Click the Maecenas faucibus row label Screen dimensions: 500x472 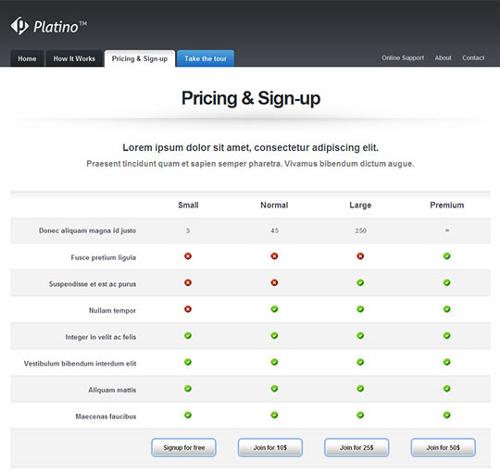click(x=106, y=416)
